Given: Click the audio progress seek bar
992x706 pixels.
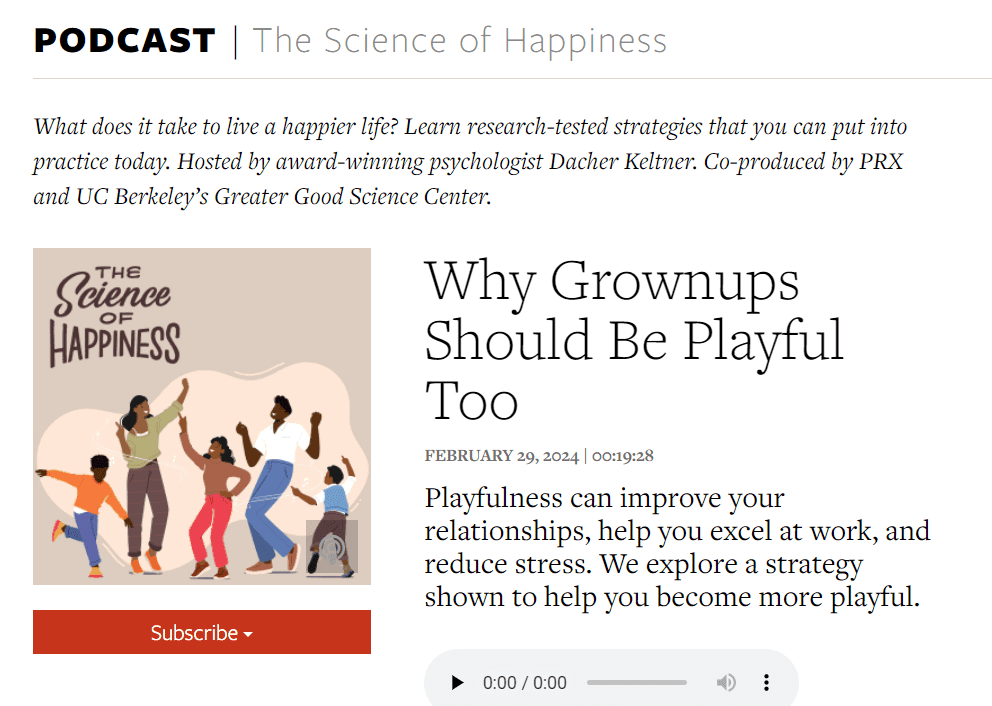Looking at the screenshot, I should tap(636, 683).
